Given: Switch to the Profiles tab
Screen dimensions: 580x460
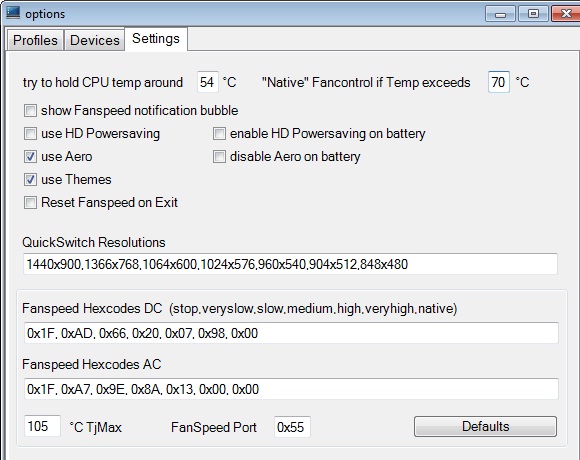Looking at the screenshot, I should coord(35,40).
